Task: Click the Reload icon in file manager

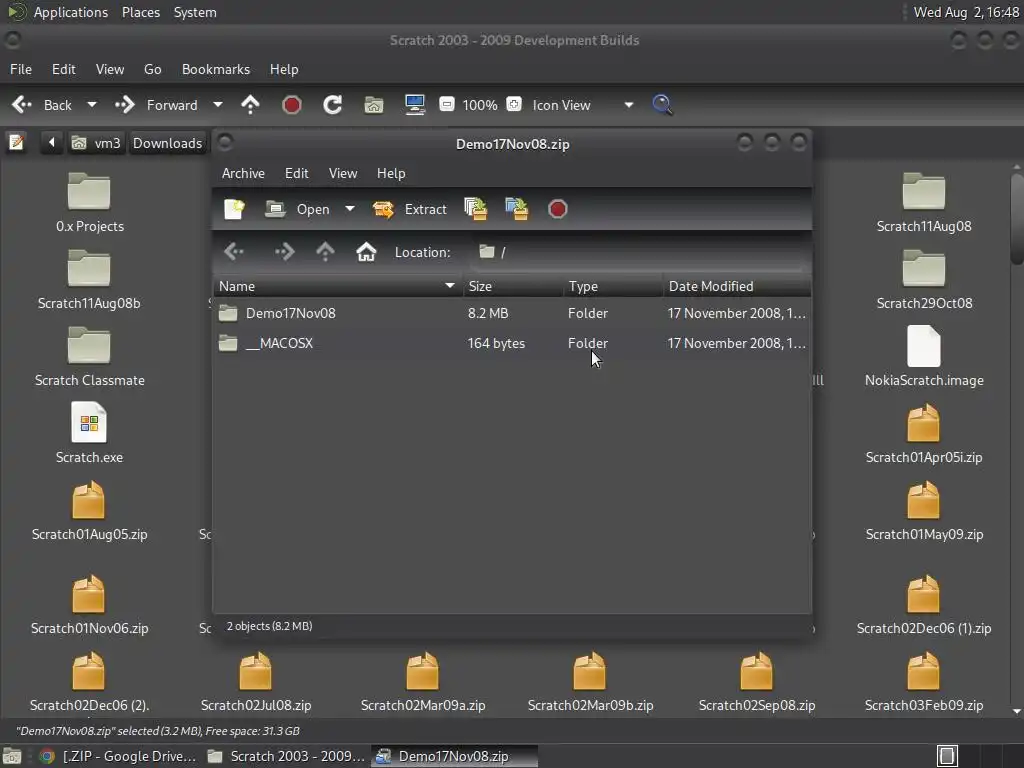Action: pos(332,105)
